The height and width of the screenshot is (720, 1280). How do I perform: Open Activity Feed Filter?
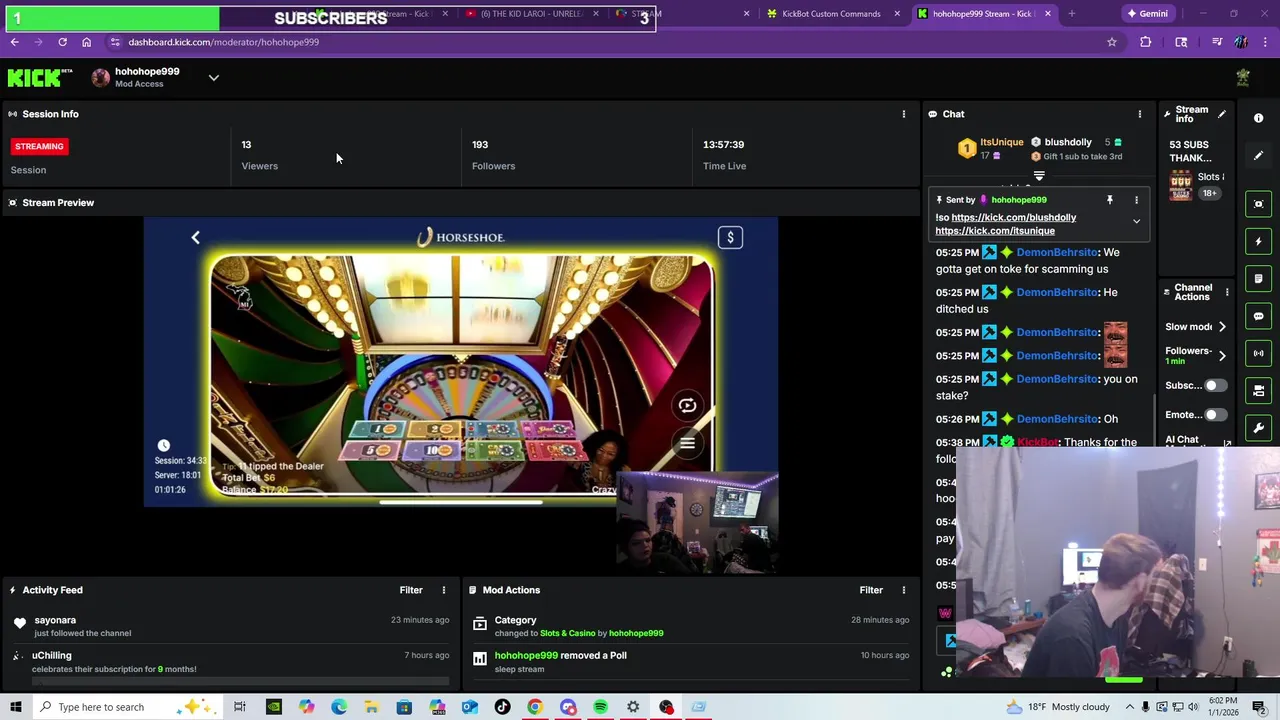[411, 590]
